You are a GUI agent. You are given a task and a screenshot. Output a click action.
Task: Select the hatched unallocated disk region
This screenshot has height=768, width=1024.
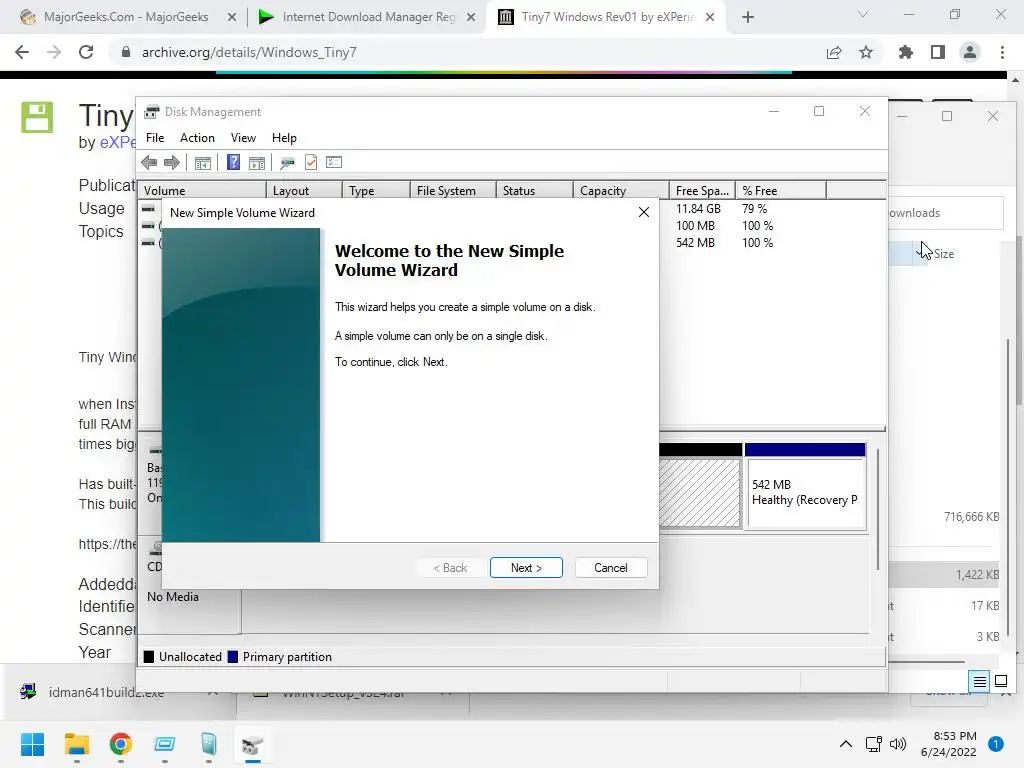click(700, 492)
